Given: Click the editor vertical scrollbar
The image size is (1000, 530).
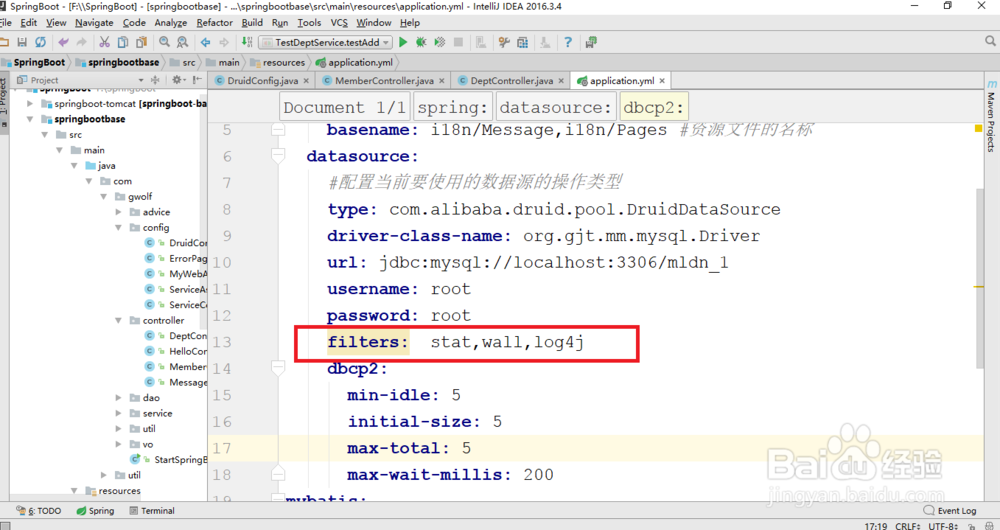Looking at the screenshot, I should [980, 277].
